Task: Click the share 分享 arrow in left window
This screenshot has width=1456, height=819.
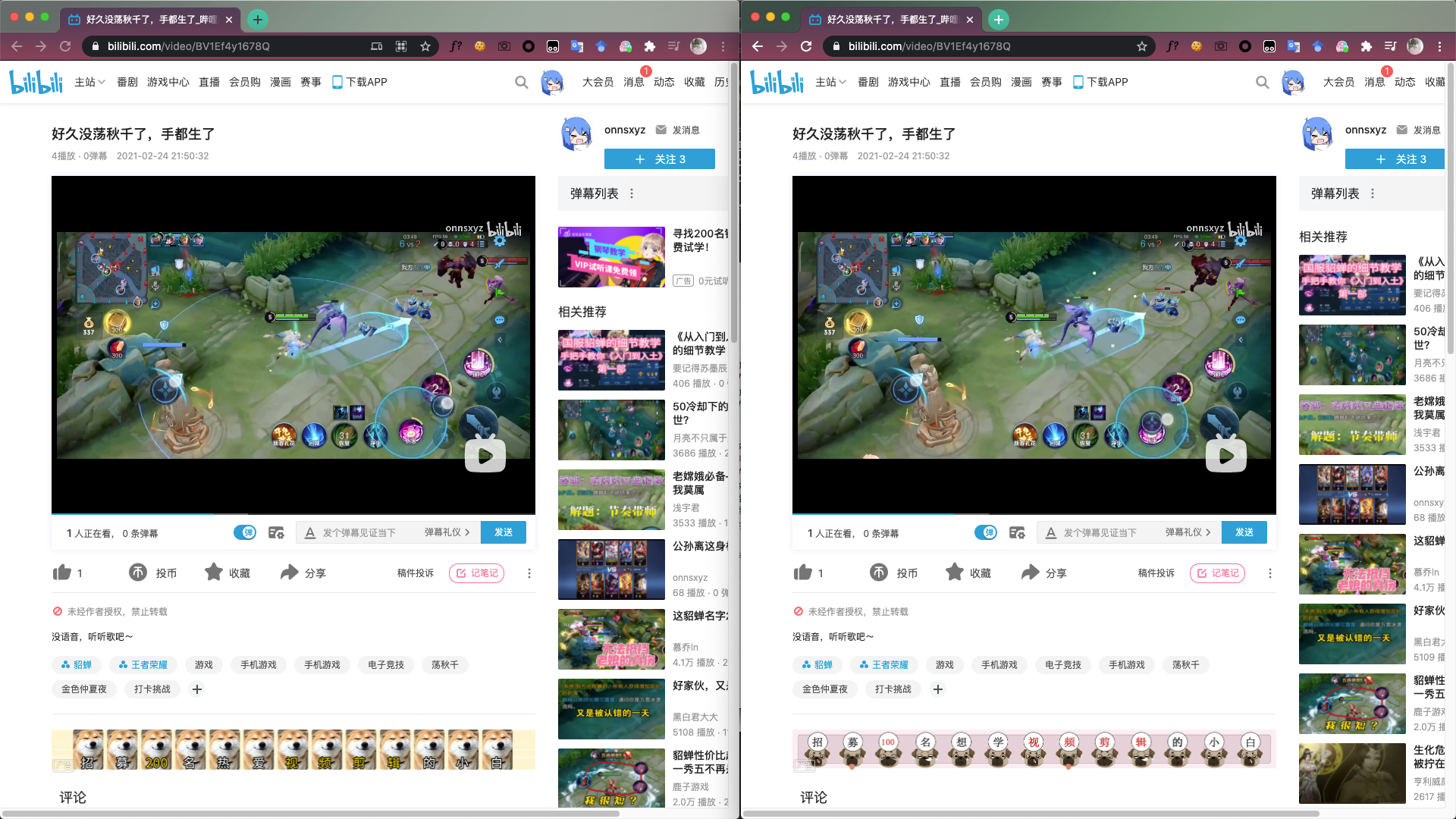Action: point(289,573)
